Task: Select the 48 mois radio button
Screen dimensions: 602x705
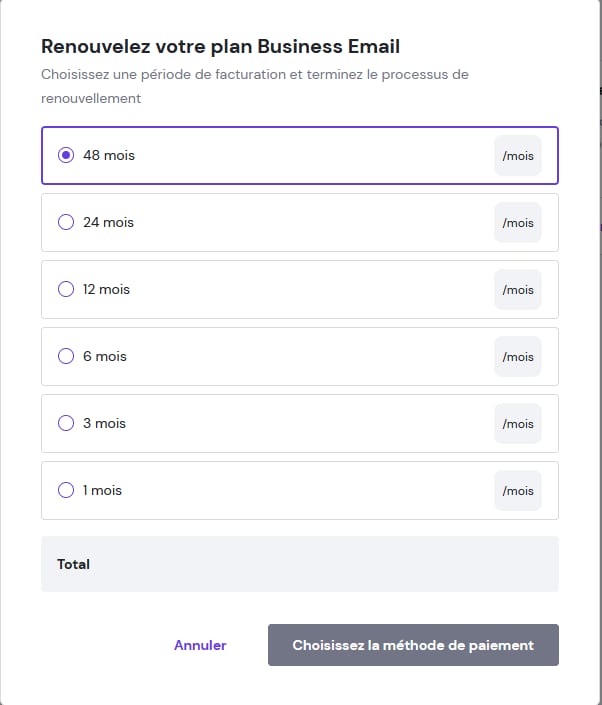Action: pyautogui.click(x=66, y=155)
